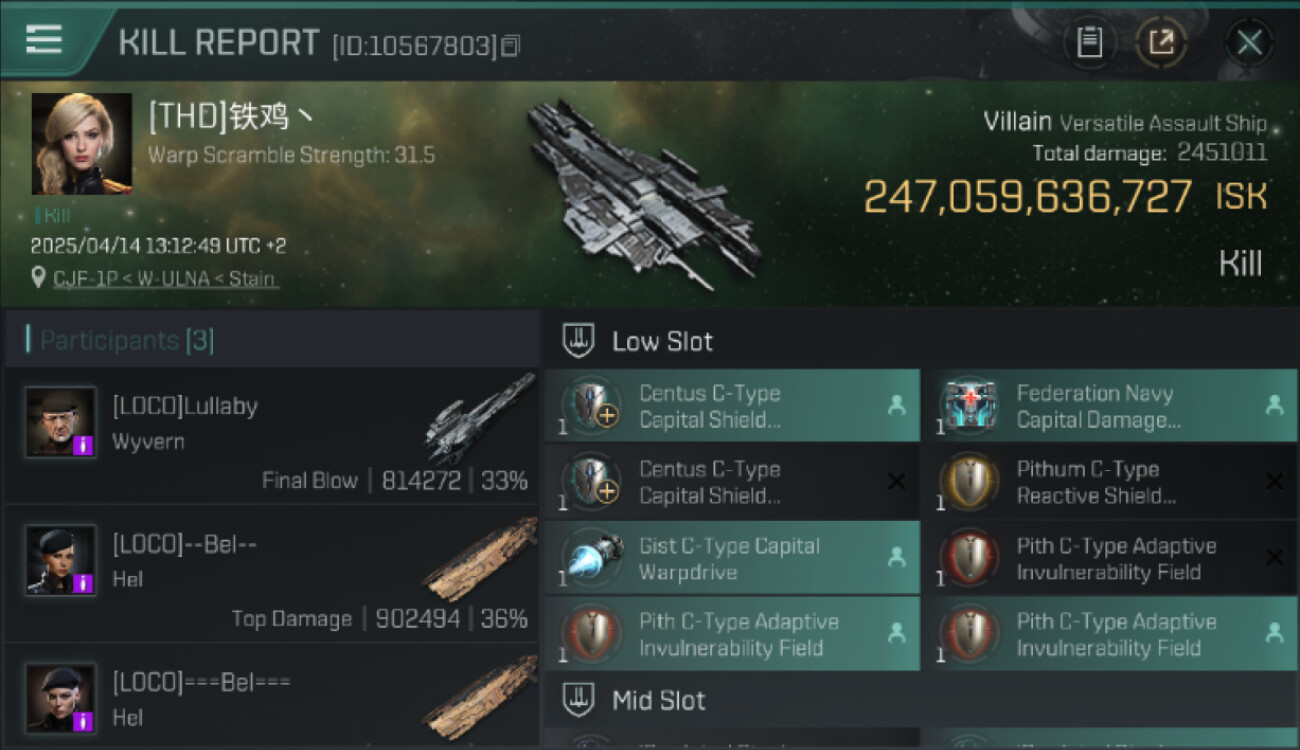The width and height of the screenshot is (1300, 750).
Task: Toggle the person marker on Gist Capital Warpdrive
Action: click(896, 557)
